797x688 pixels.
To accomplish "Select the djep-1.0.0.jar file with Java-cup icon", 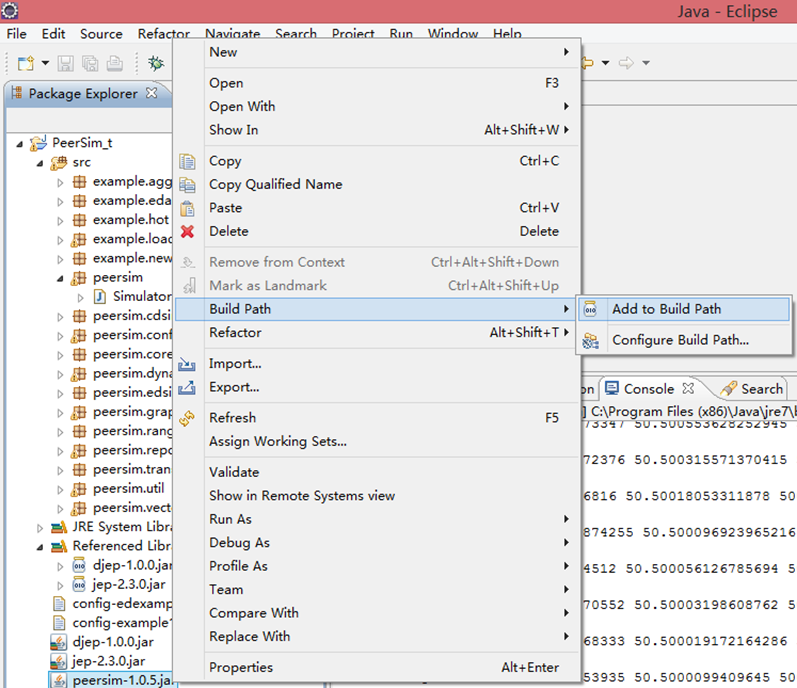I will [x=113, y=642].
